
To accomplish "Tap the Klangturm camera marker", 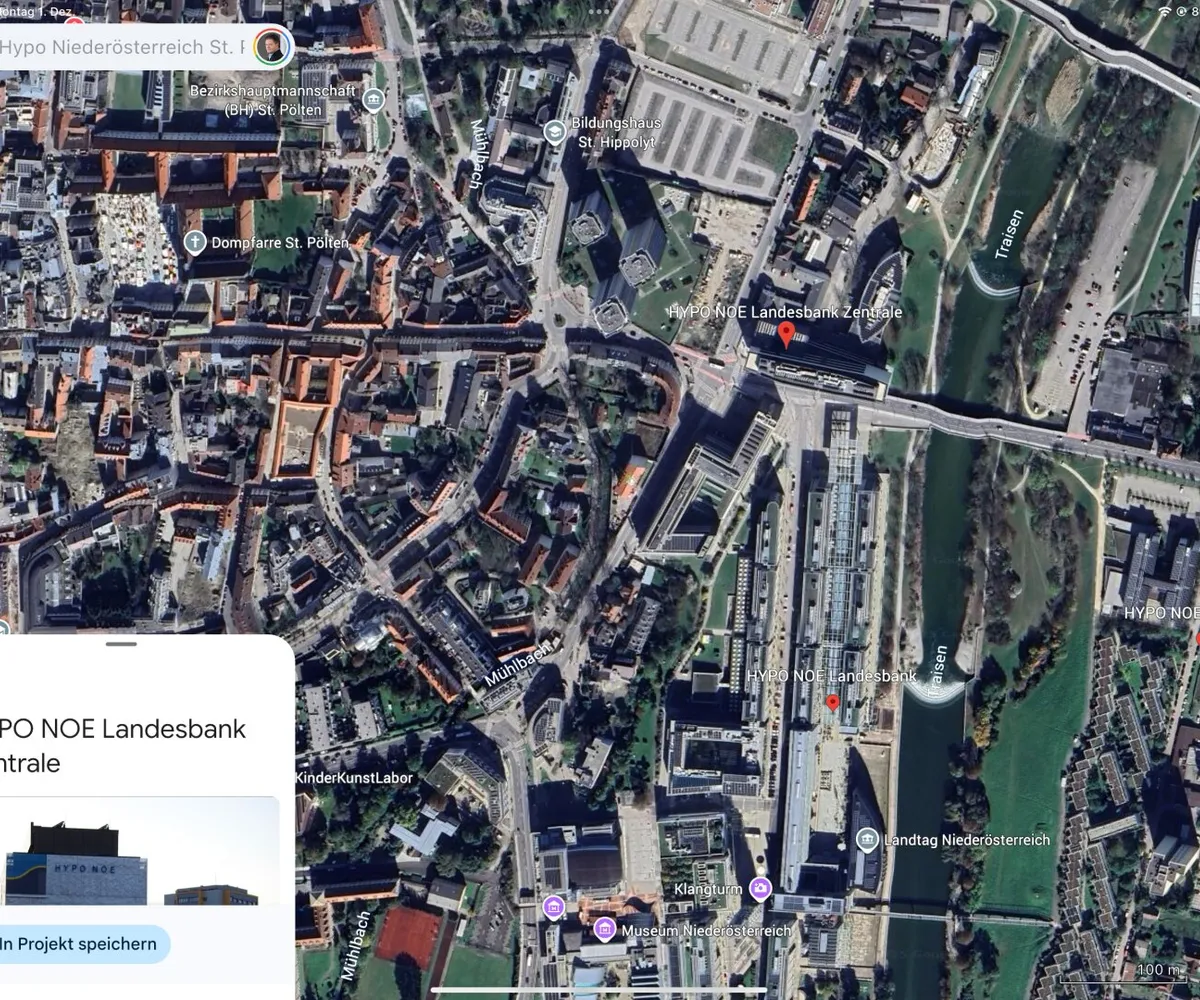I will click(761, 888).
